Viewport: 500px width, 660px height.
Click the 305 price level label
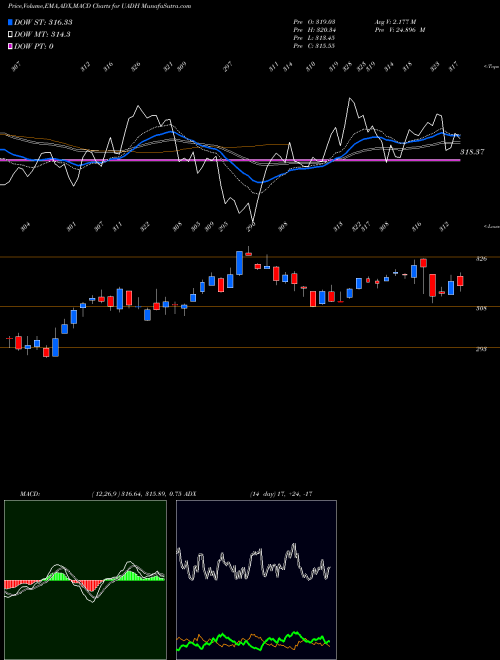[x=481, y=309]
